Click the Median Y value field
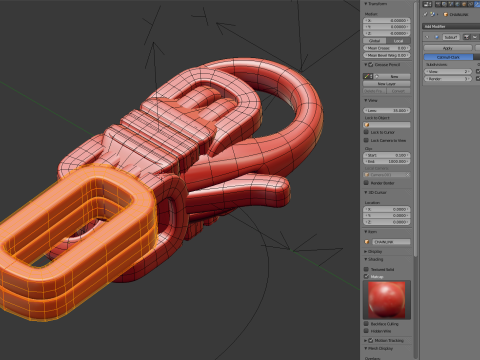 pyautogui.click(x=387, y=27)
